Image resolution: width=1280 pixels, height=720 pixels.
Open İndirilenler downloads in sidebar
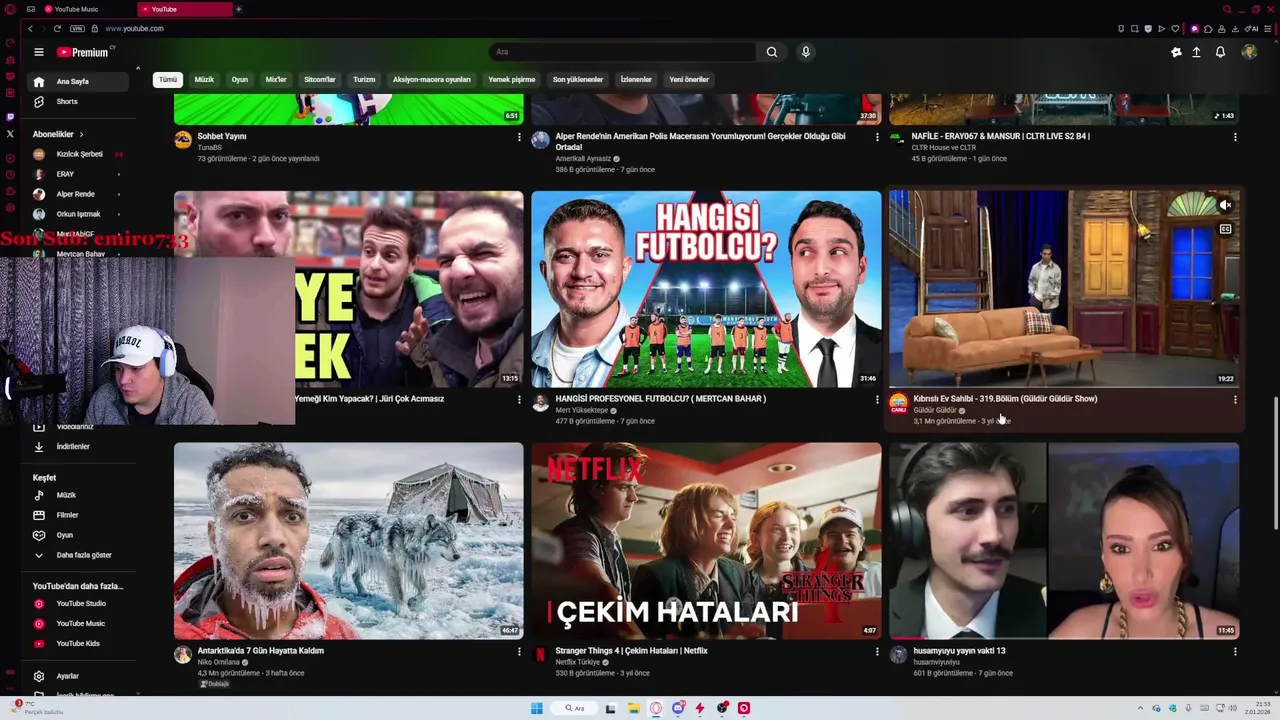pos(80,446)
